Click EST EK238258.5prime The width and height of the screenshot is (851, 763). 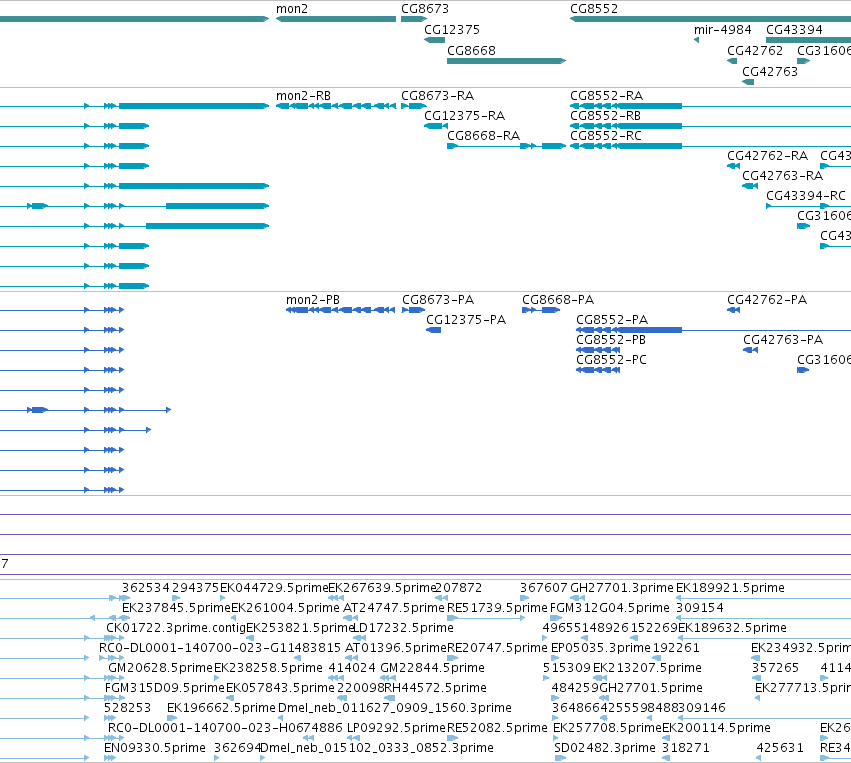coord(268,668)
